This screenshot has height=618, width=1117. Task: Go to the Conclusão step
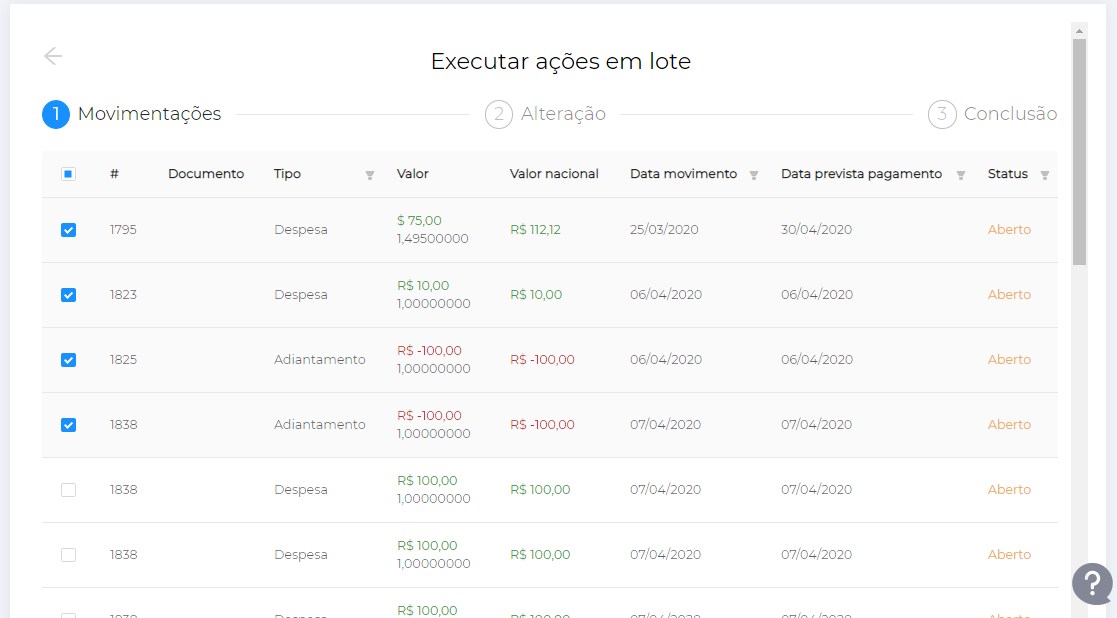(x=1010, y=114)
